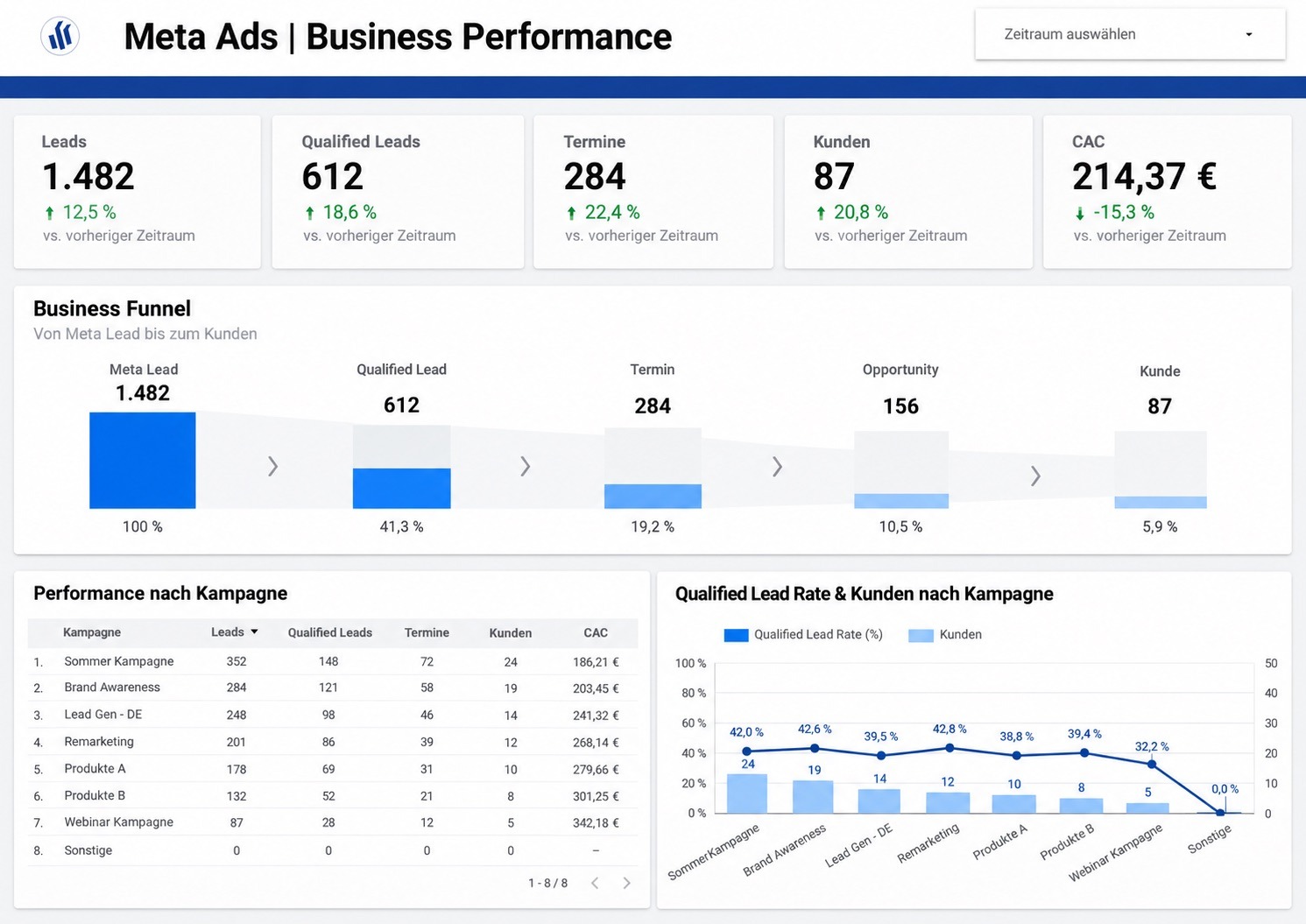Select the Sommer Kampagne table row
1306x924 pixels.
333,661
